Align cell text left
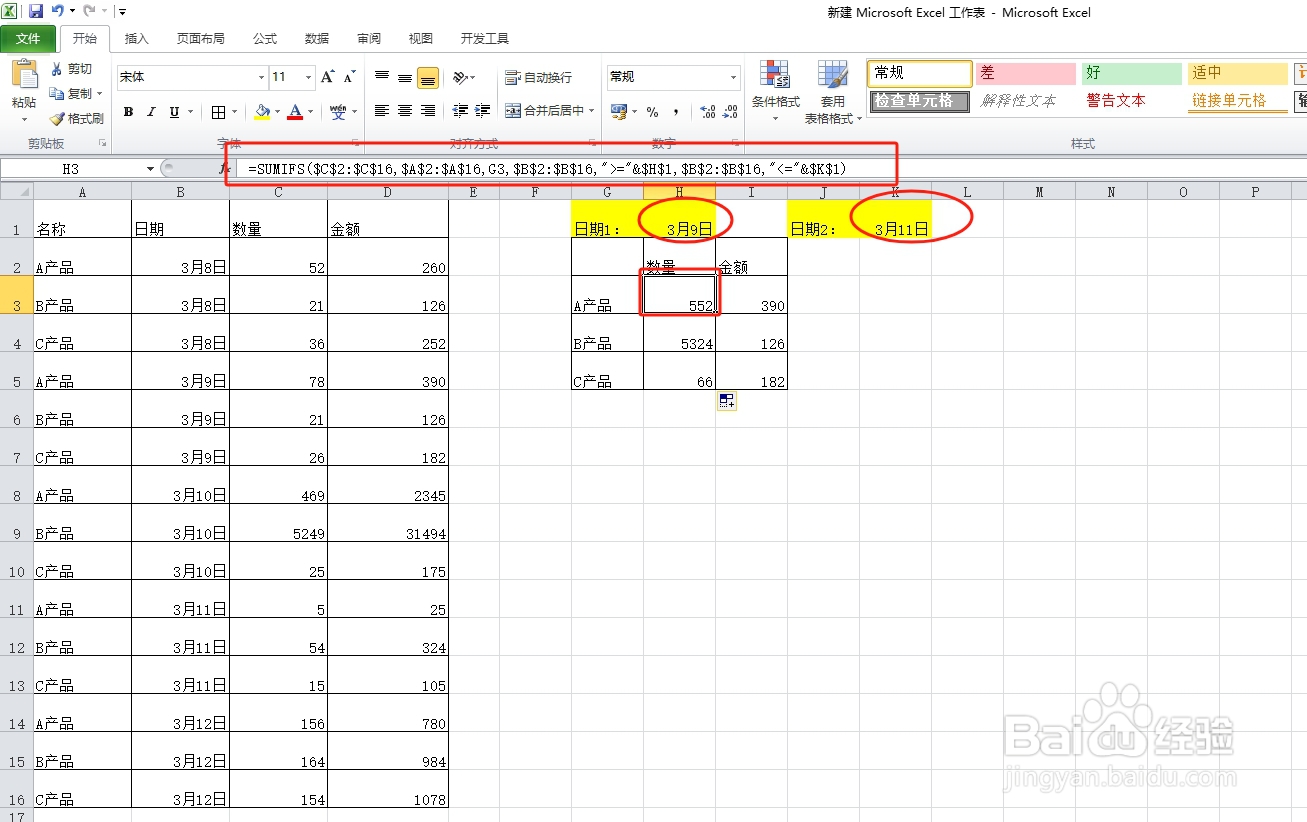The height and width of the screenshot is (822, 1307). [x=382, y=111]
